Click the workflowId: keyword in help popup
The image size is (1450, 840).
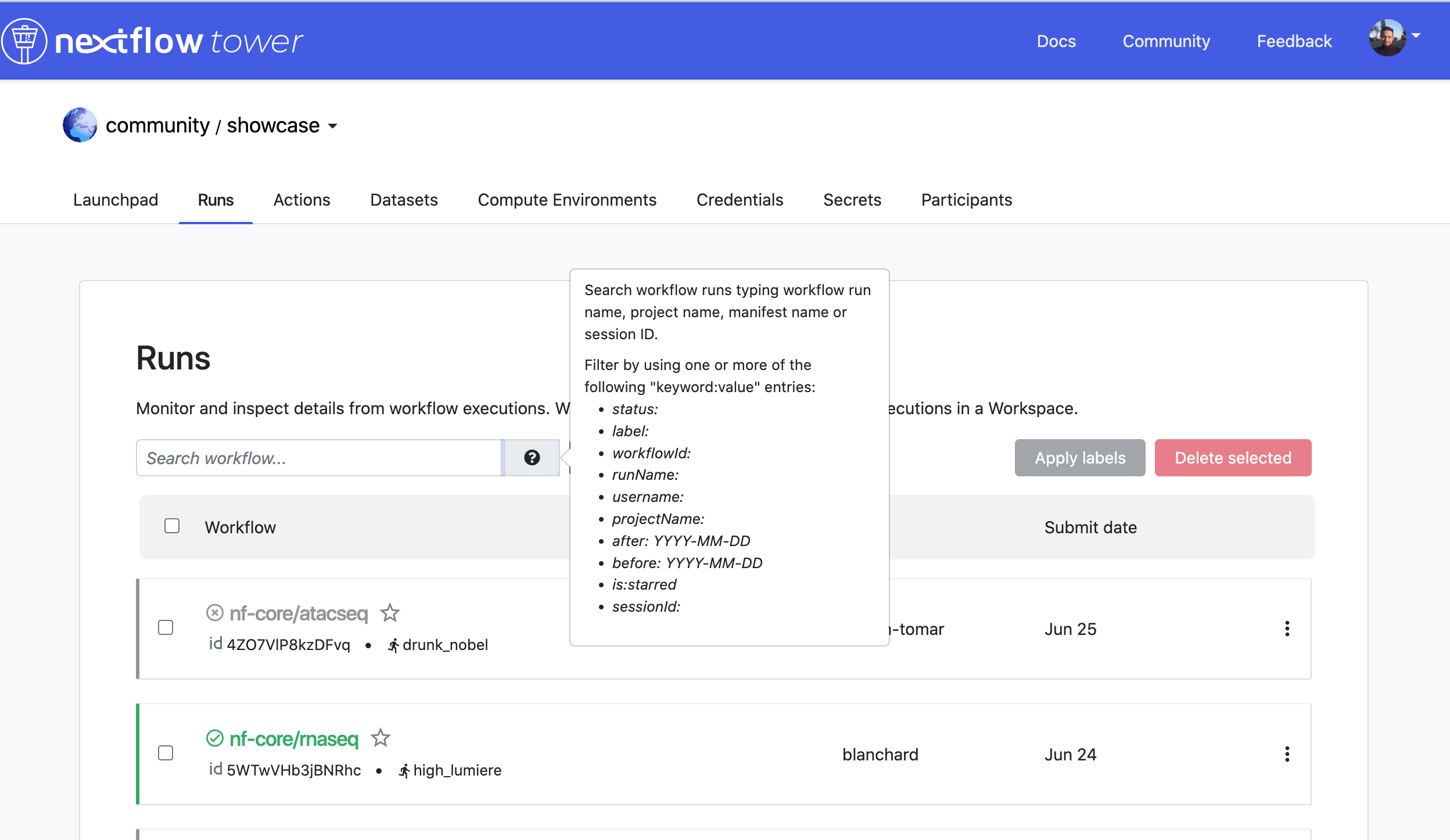tap(651, 453)
